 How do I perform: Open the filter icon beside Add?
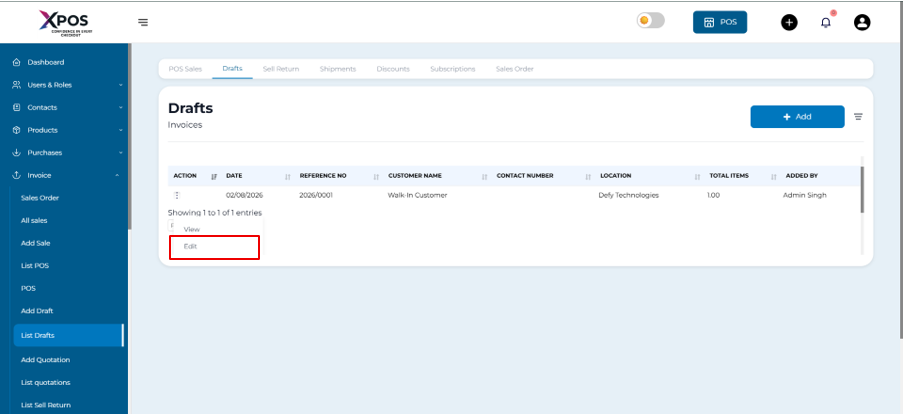tap(858, 117)
